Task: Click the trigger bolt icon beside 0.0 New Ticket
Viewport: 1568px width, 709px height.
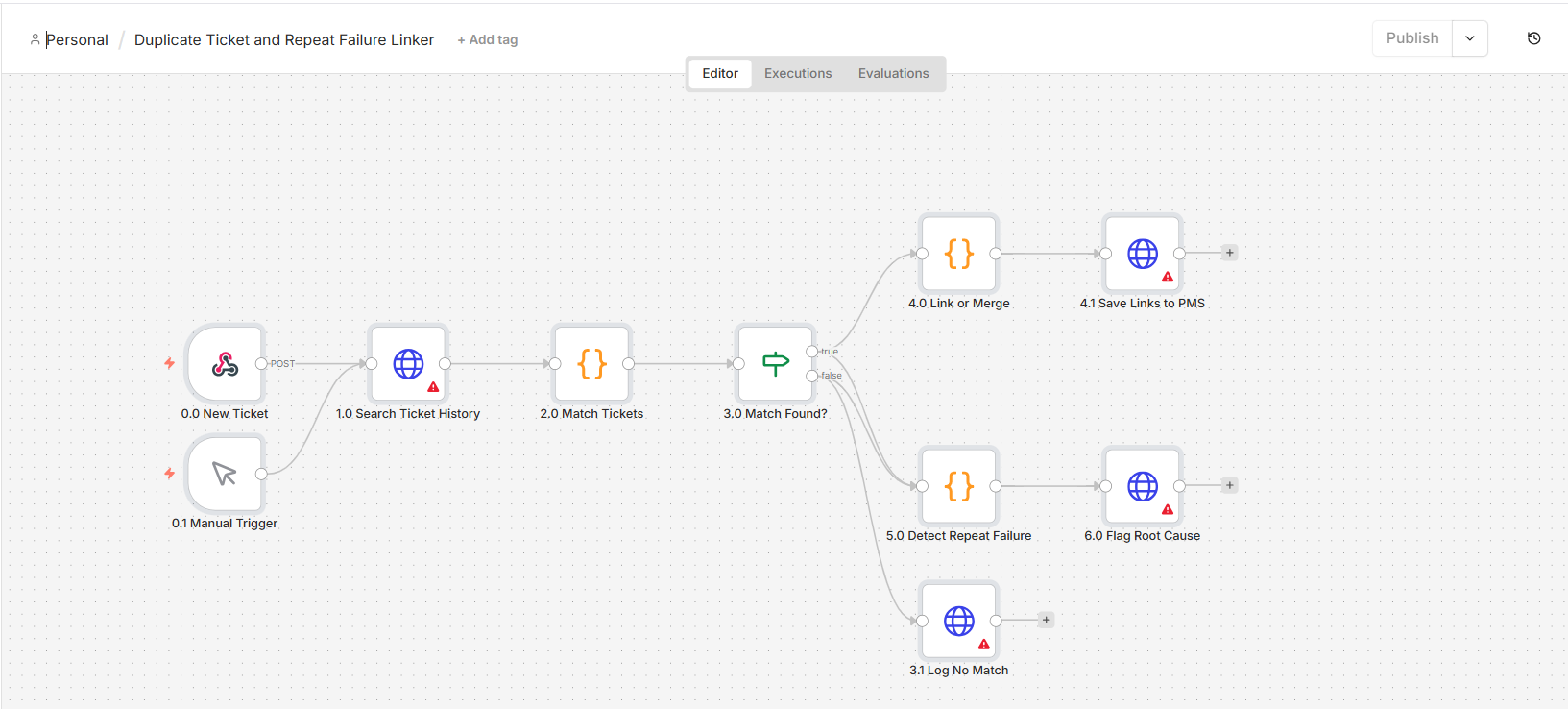Action: tap(169, 363)
